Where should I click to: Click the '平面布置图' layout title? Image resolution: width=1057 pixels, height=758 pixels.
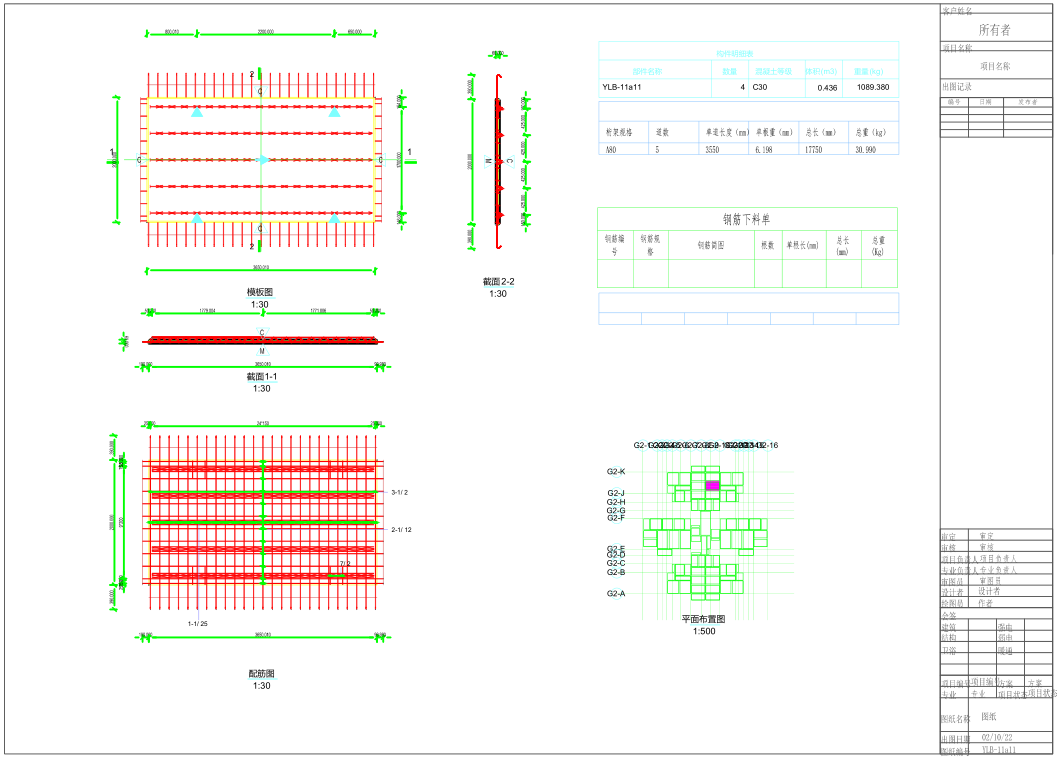[x=703, y=619]
